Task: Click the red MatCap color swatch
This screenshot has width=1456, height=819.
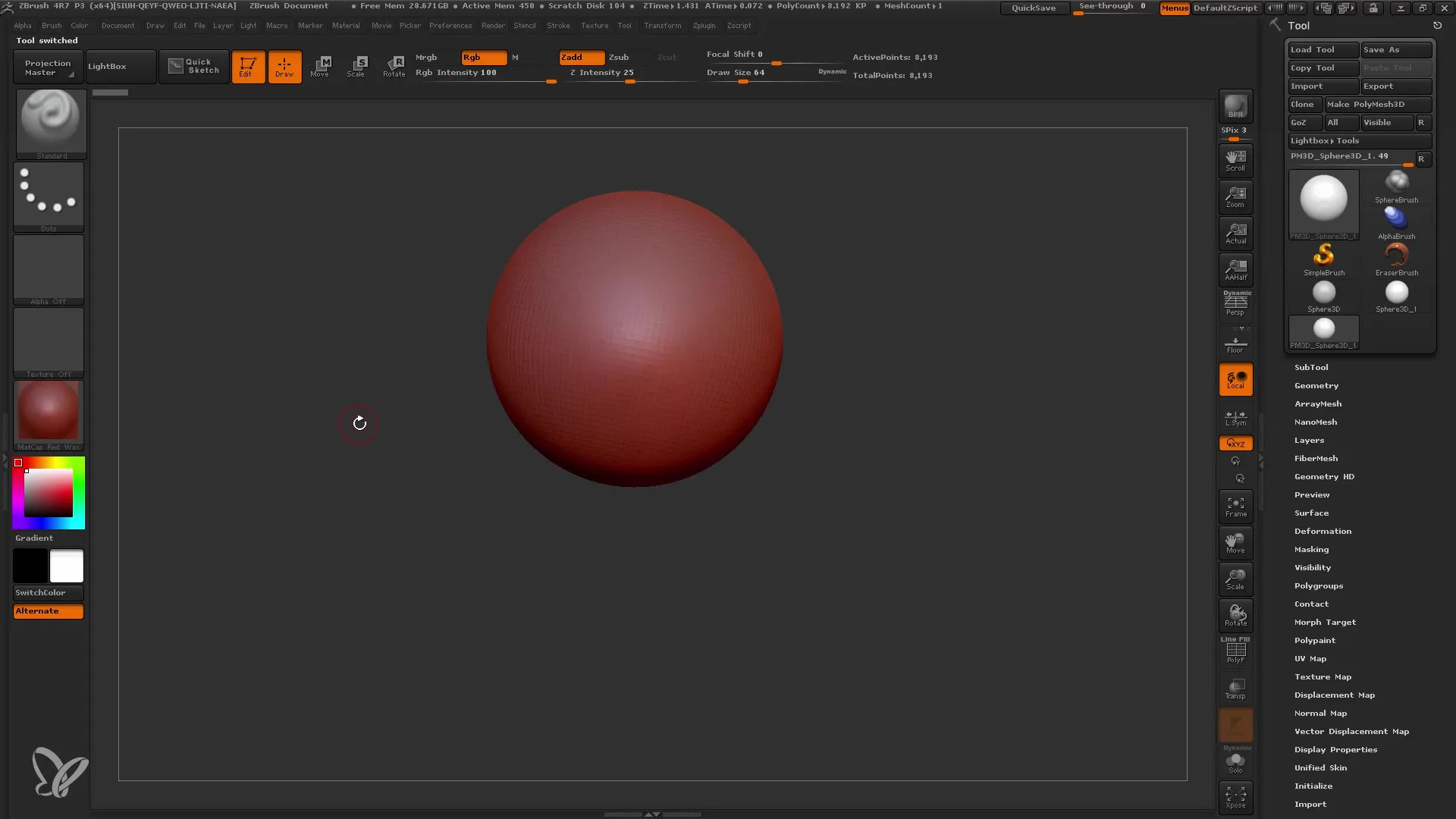Action: (48, 415)
